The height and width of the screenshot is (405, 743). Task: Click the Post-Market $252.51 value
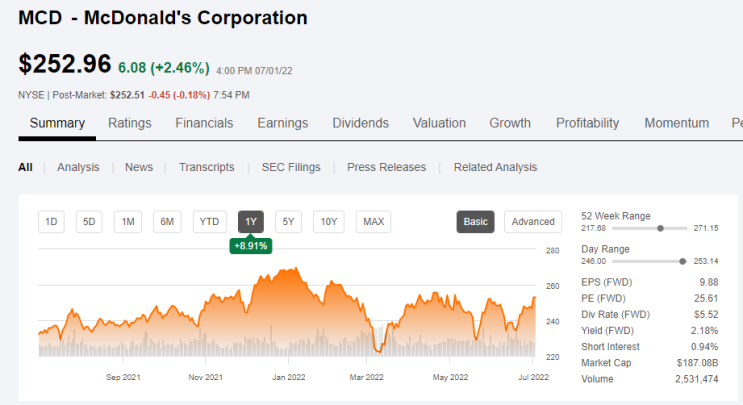(127, 95)
